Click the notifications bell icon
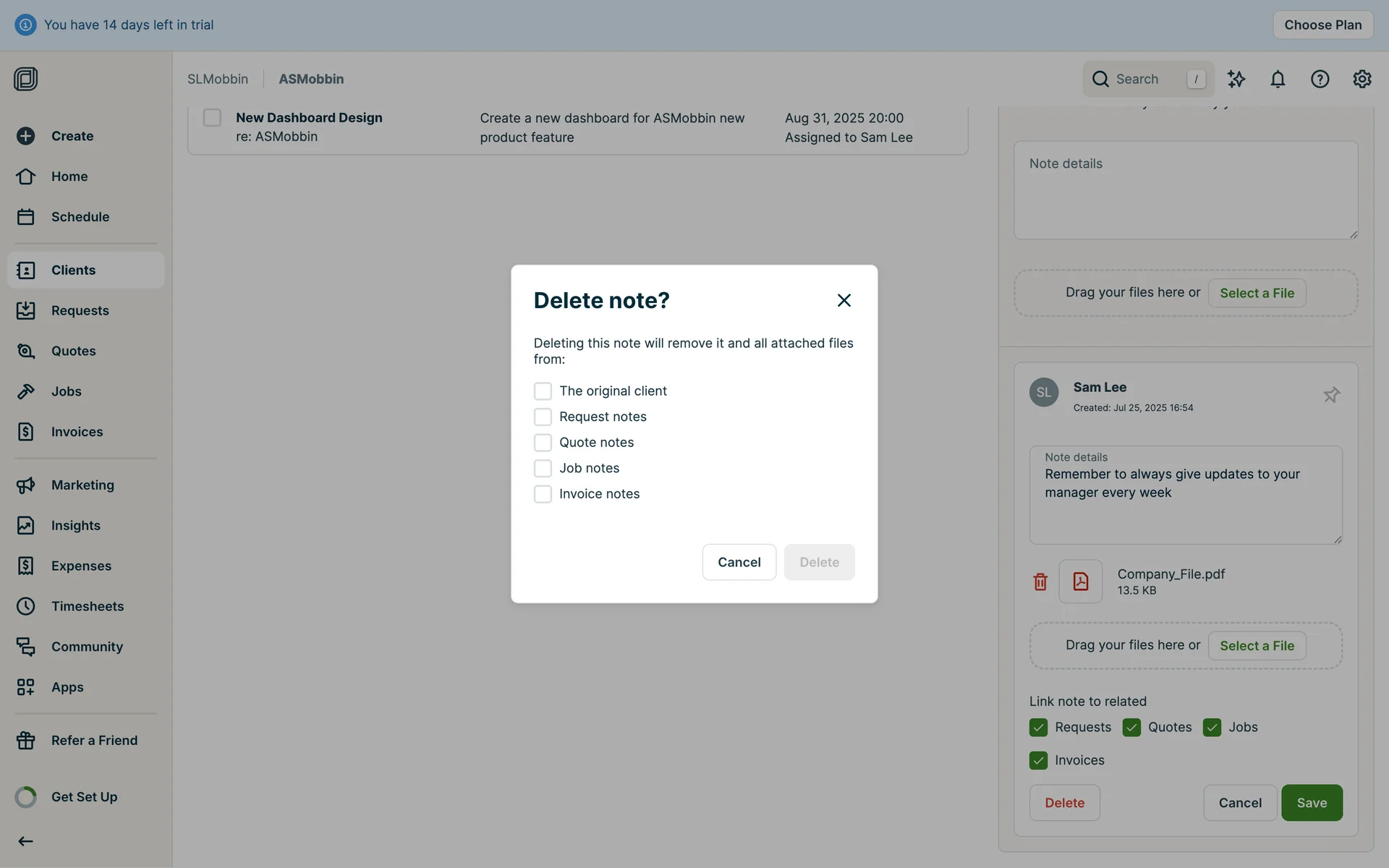Image resolution: width=1389 pixels, height=868 pixels. tap(1278, 79)
